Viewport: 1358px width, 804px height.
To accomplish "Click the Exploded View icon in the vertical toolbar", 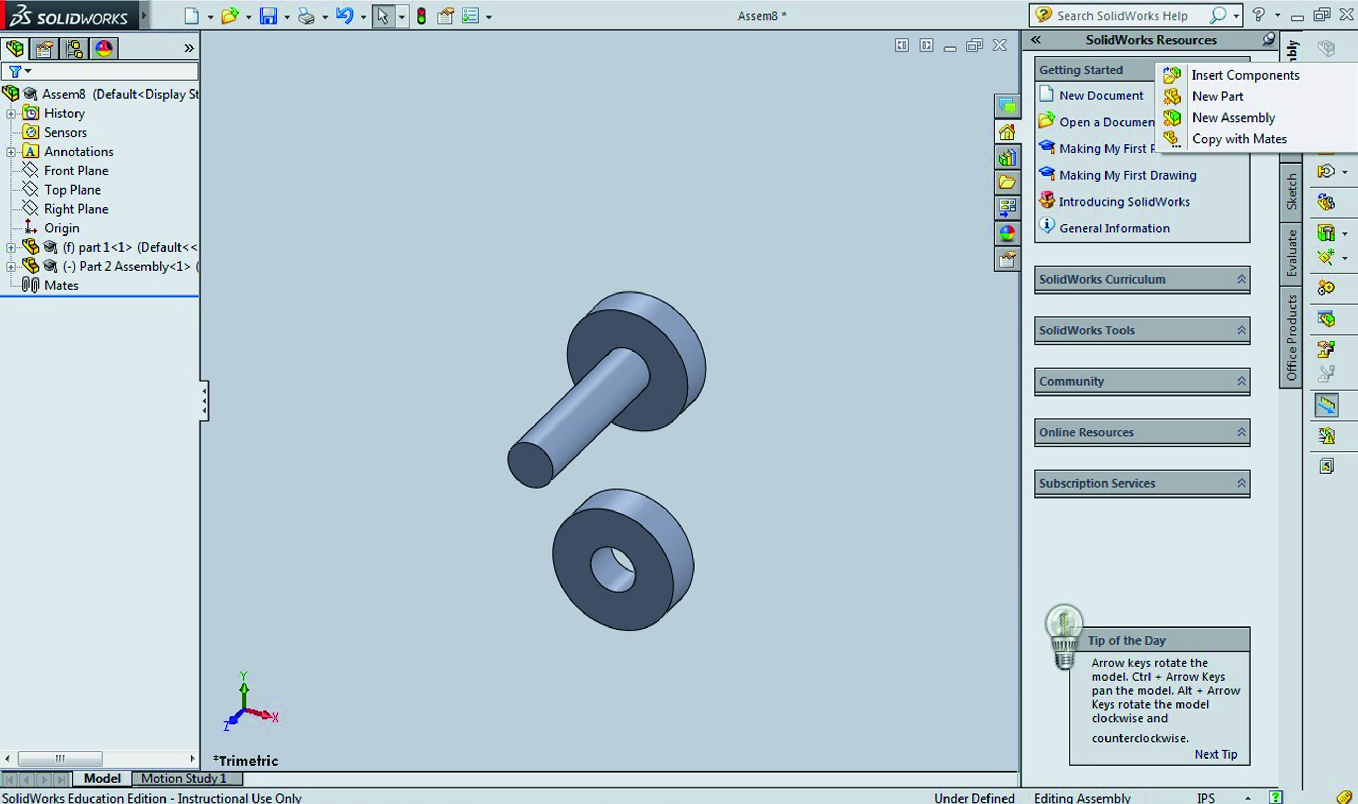I will click(1326, 349).
